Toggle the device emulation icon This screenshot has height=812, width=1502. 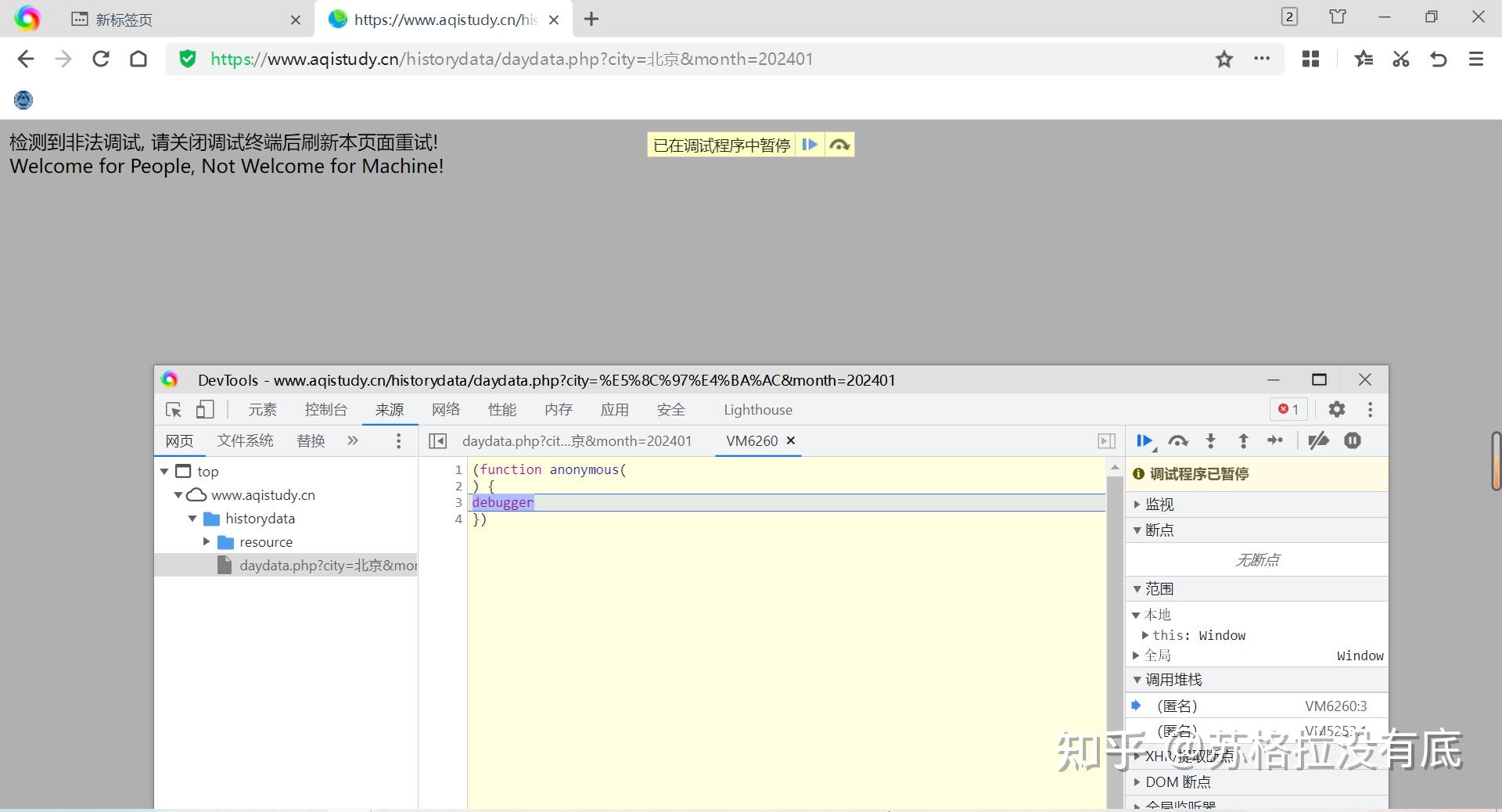(204, 410)
